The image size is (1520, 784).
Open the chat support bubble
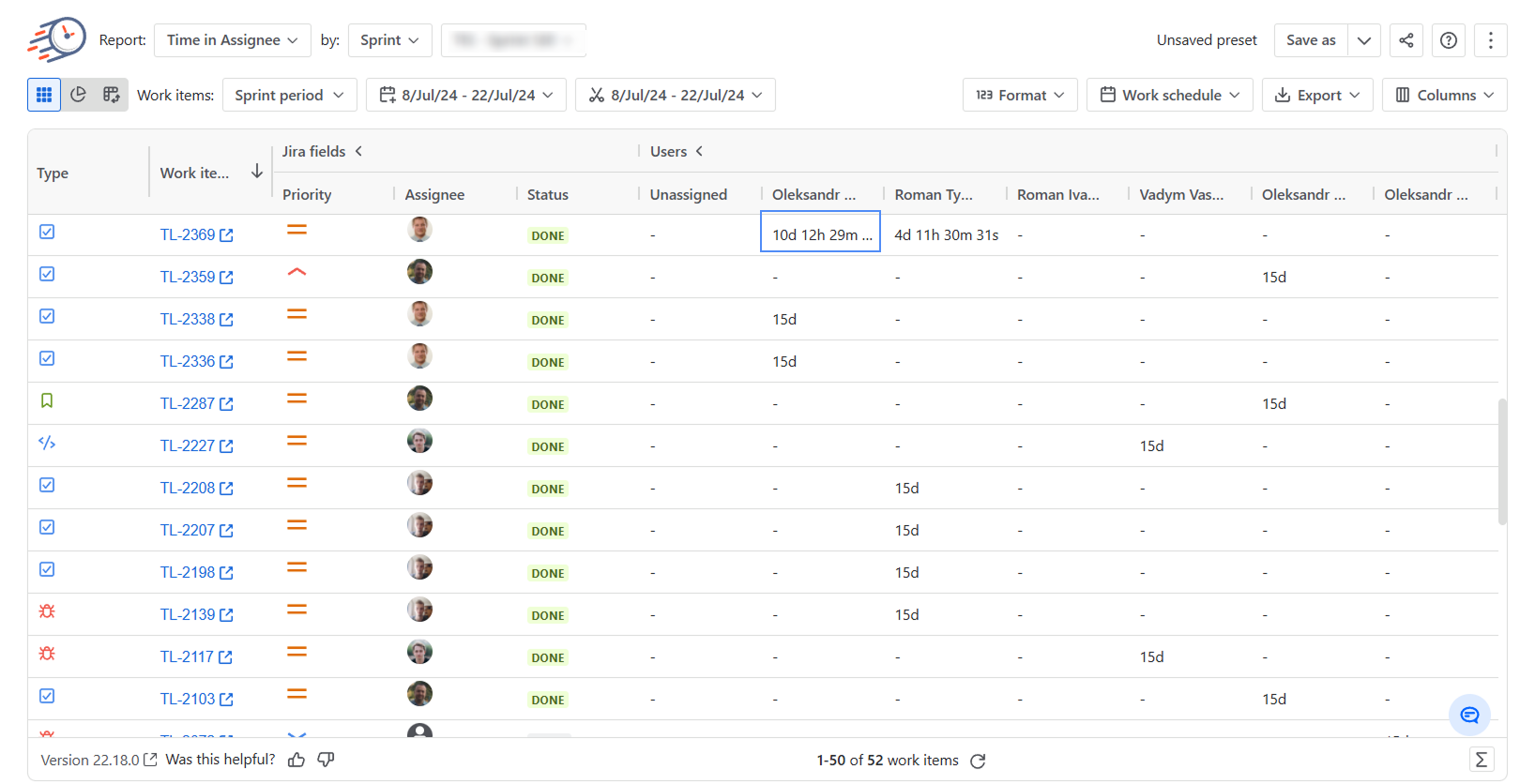pyautogui.click(x=1469, y=715)
